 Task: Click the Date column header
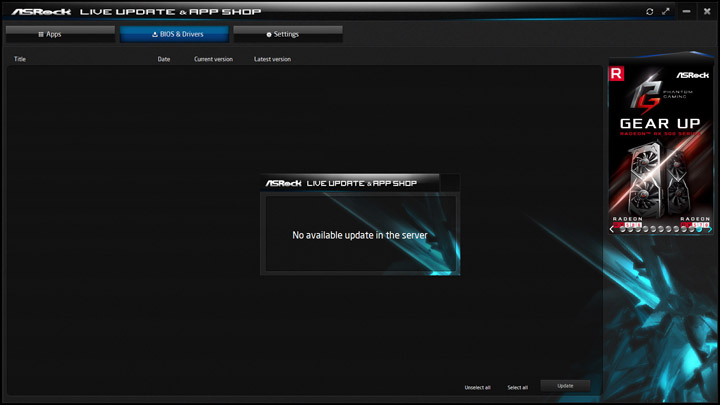164,59
